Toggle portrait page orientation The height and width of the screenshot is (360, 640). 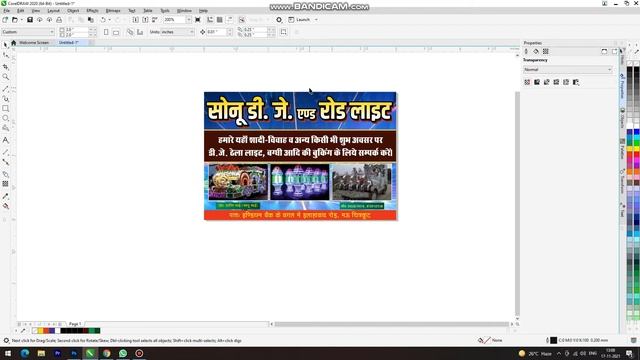coord(106,32)
